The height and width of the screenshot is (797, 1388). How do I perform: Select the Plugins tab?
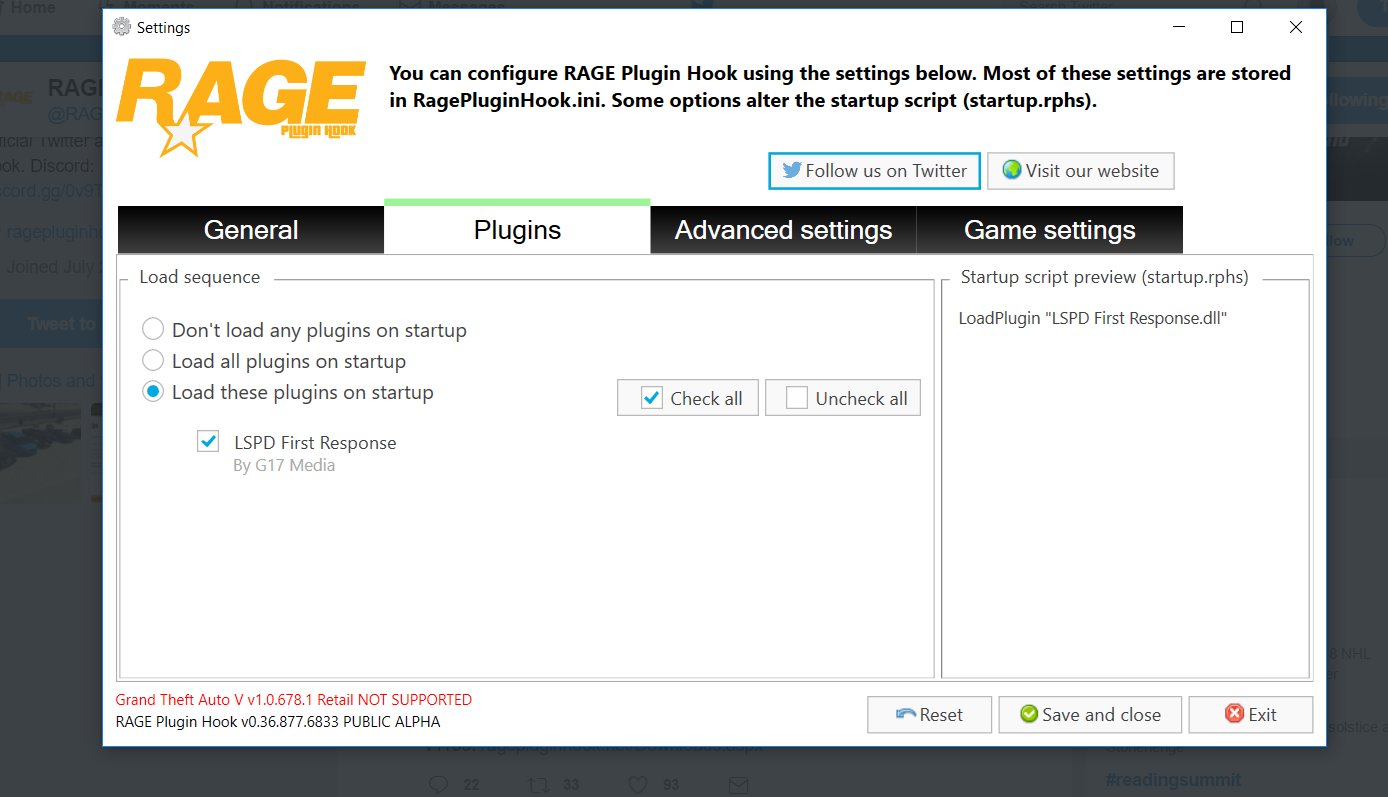click(516, 230)
